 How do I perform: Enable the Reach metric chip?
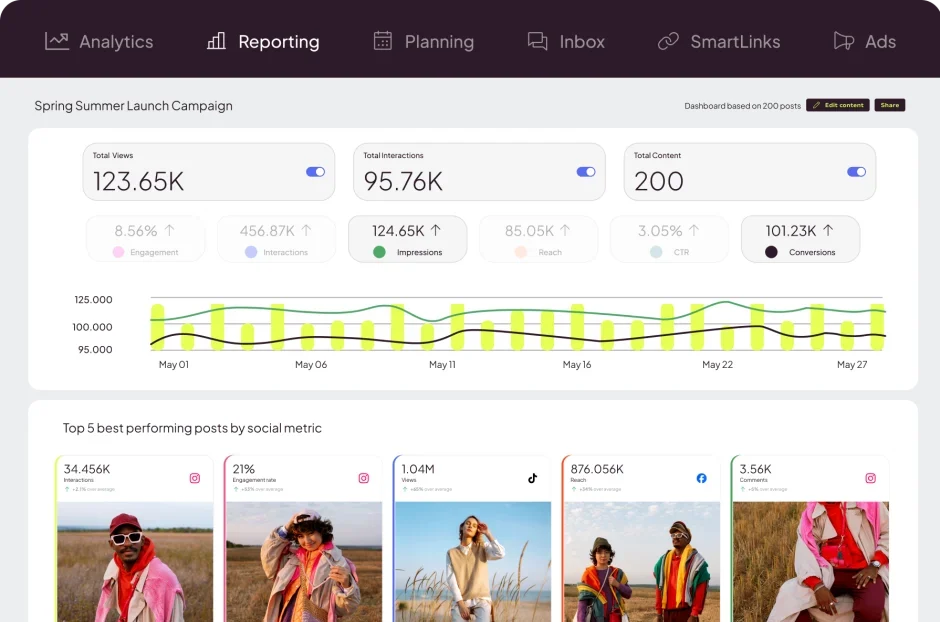coord(538,239)
